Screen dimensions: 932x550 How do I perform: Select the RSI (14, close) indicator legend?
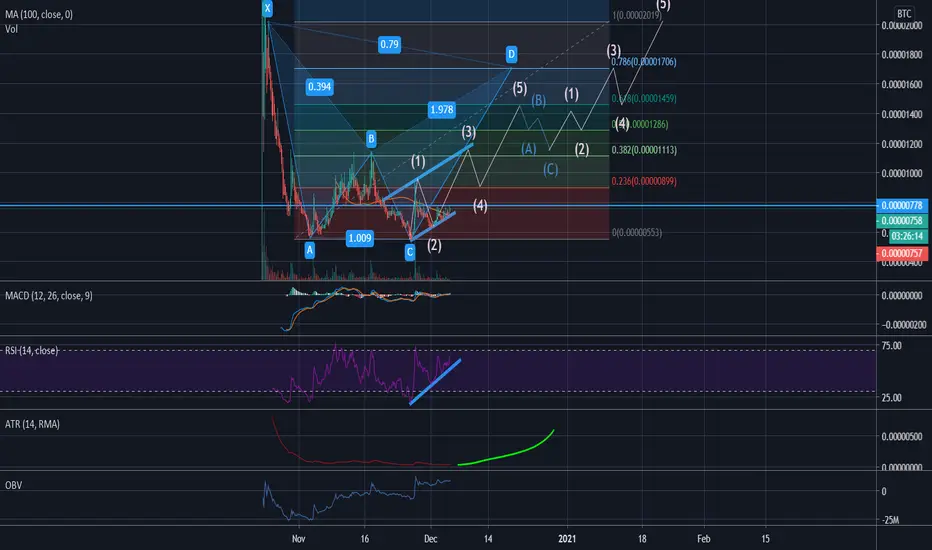(x=32, y=350)
